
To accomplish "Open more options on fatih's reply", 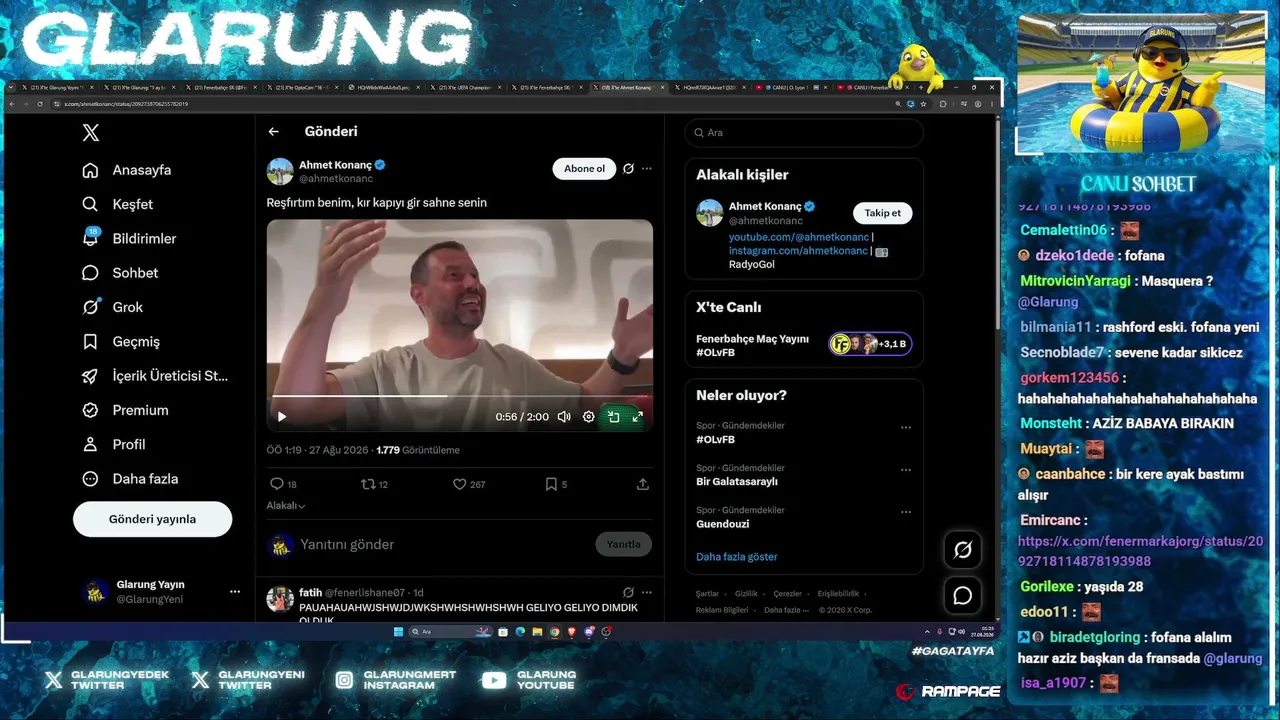I will tap(647, 592).
